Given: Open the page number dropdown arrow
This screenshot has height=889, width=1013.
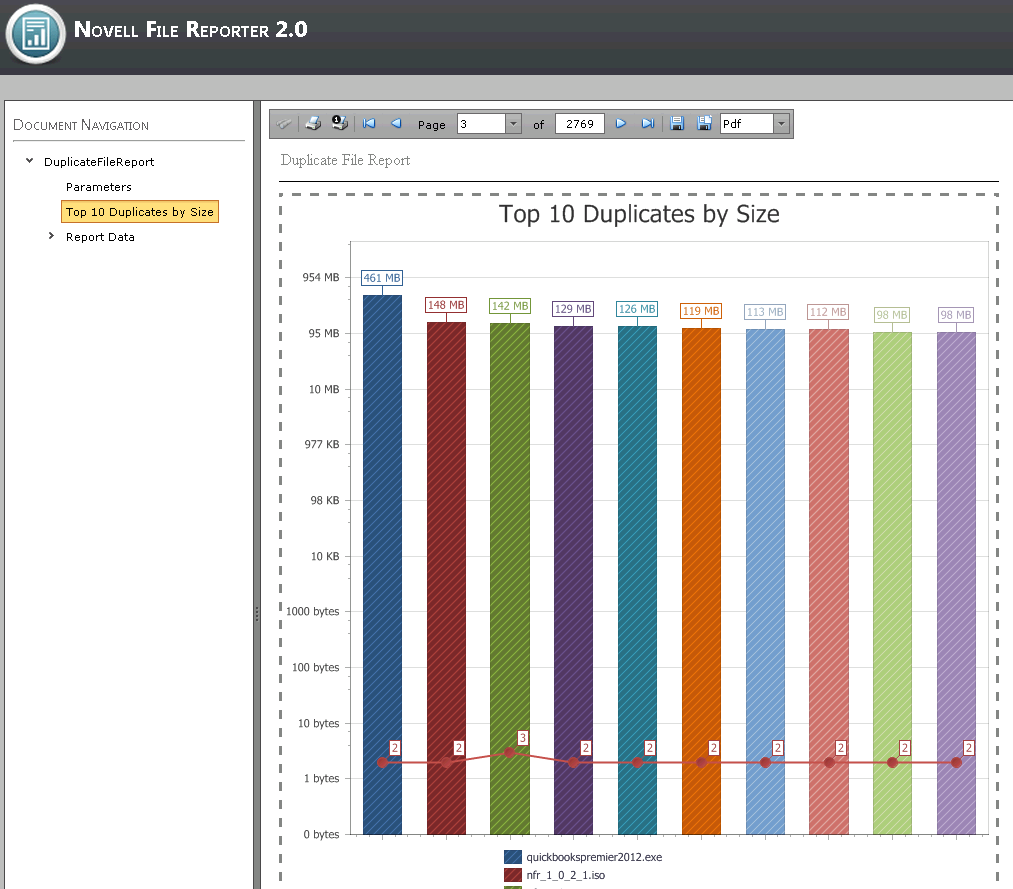Looking at the screenshot, I should click(x=514, y=123).
